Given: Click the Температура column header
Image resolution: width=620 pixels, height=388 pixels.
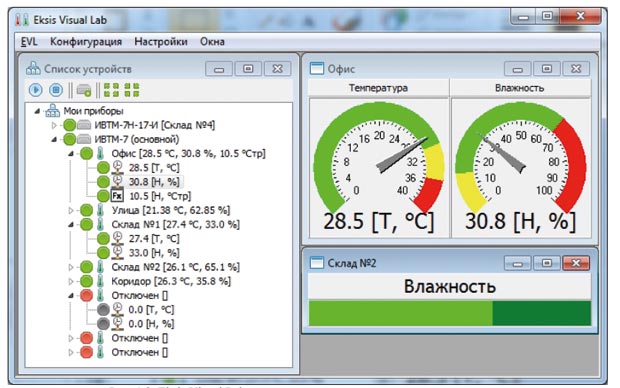Looking at the screenshot, I should click(x=378, y=88).
